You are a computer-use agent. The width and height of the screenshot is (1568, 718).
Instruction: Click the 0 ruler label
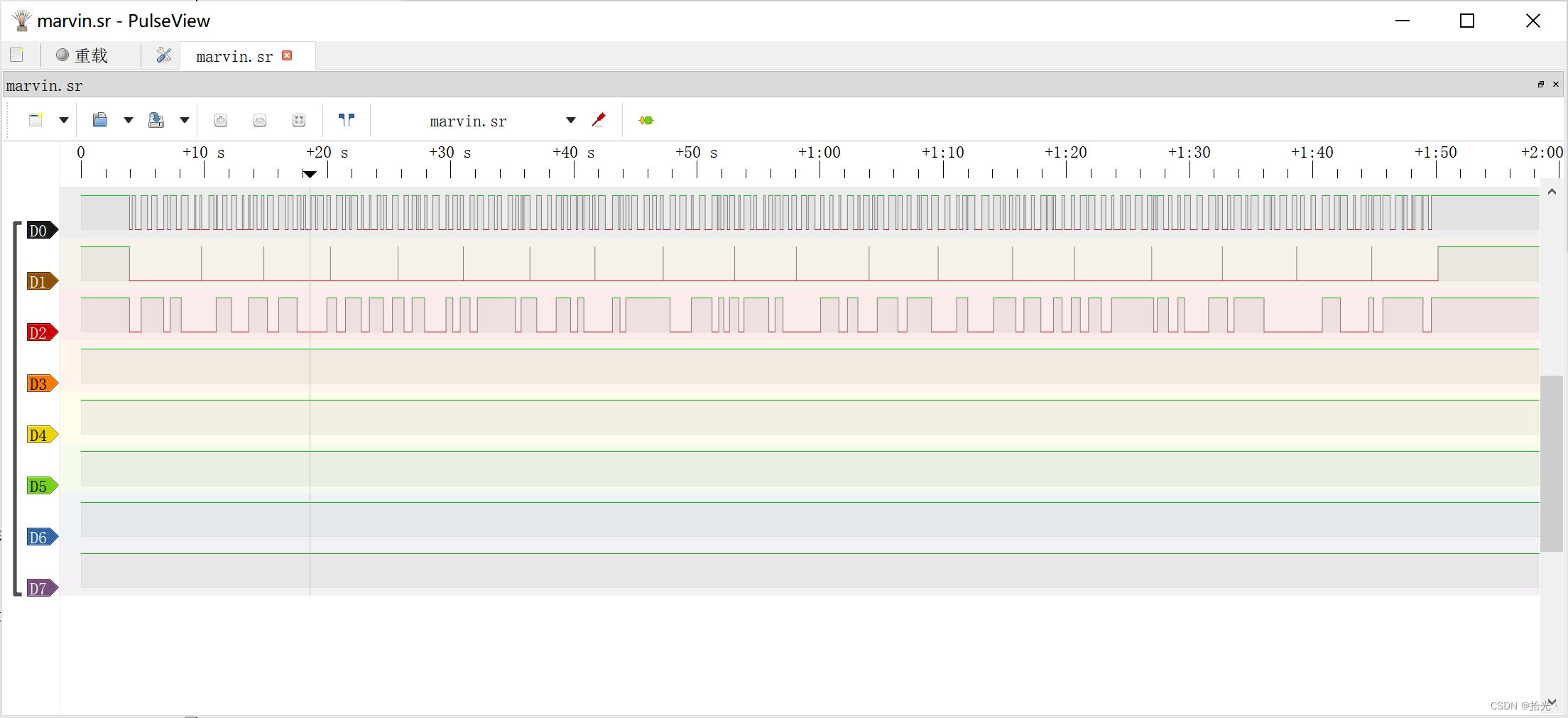point(81,152)
